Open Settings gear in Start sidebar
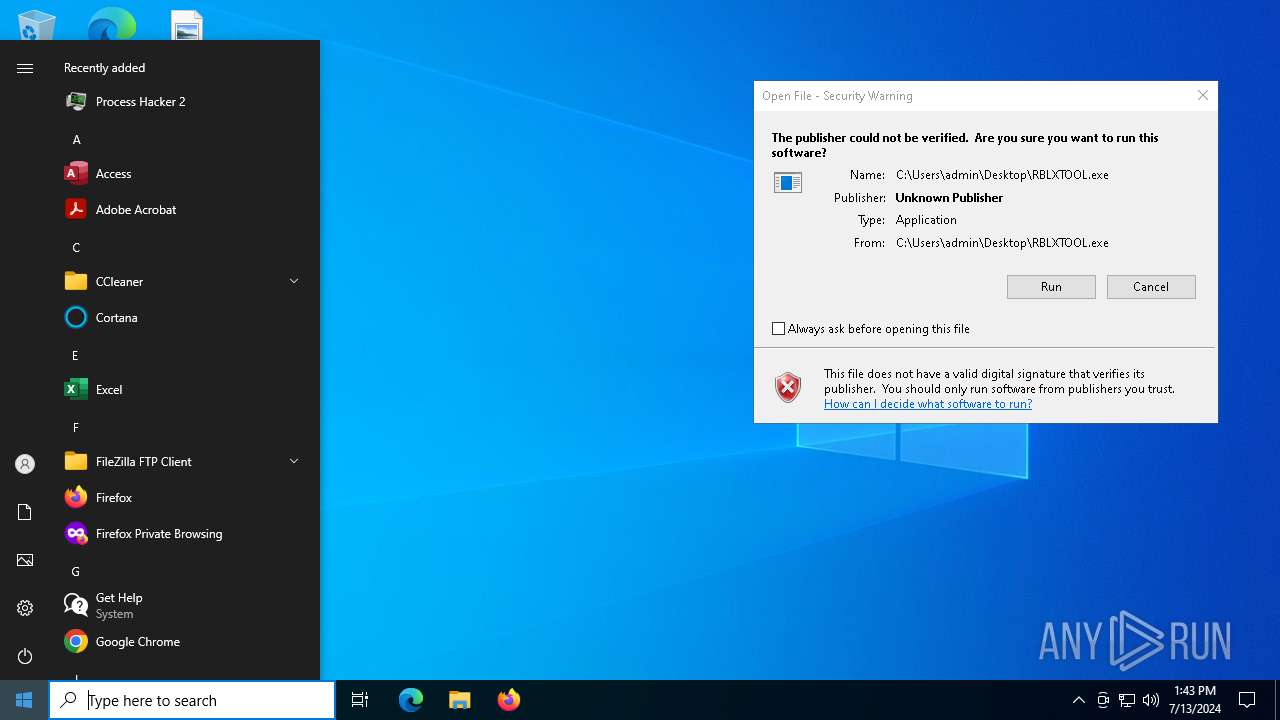This screenshot has height=720, width=1280. [x=25, y=608]
